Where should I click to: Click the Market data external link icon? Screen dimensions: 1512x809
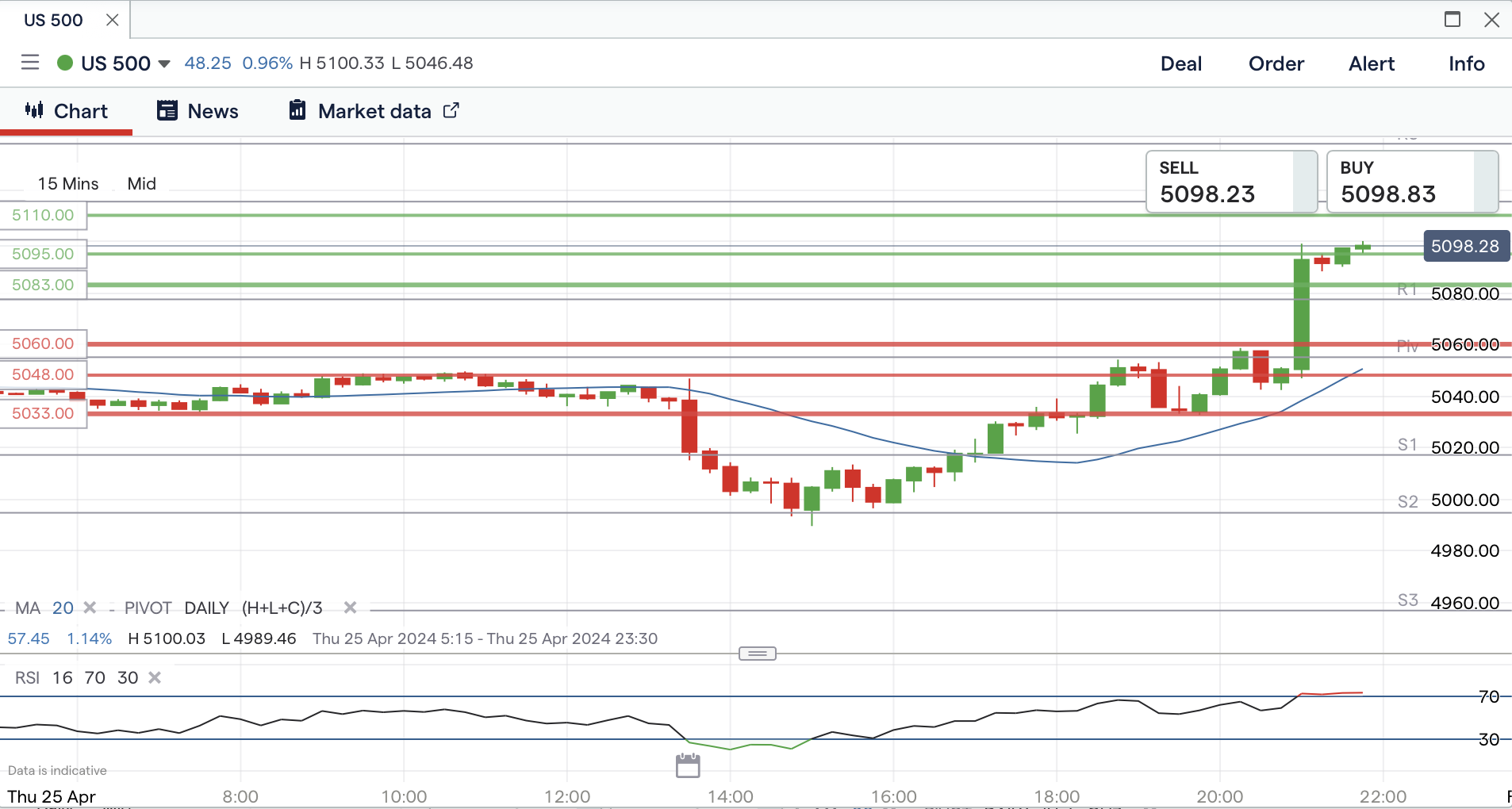(451, 110)
